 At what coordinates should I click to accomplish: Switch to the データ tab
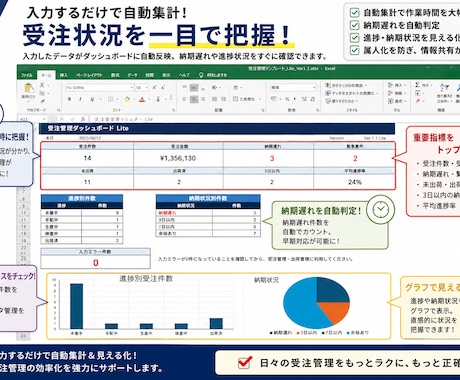[x=132, y=75]
